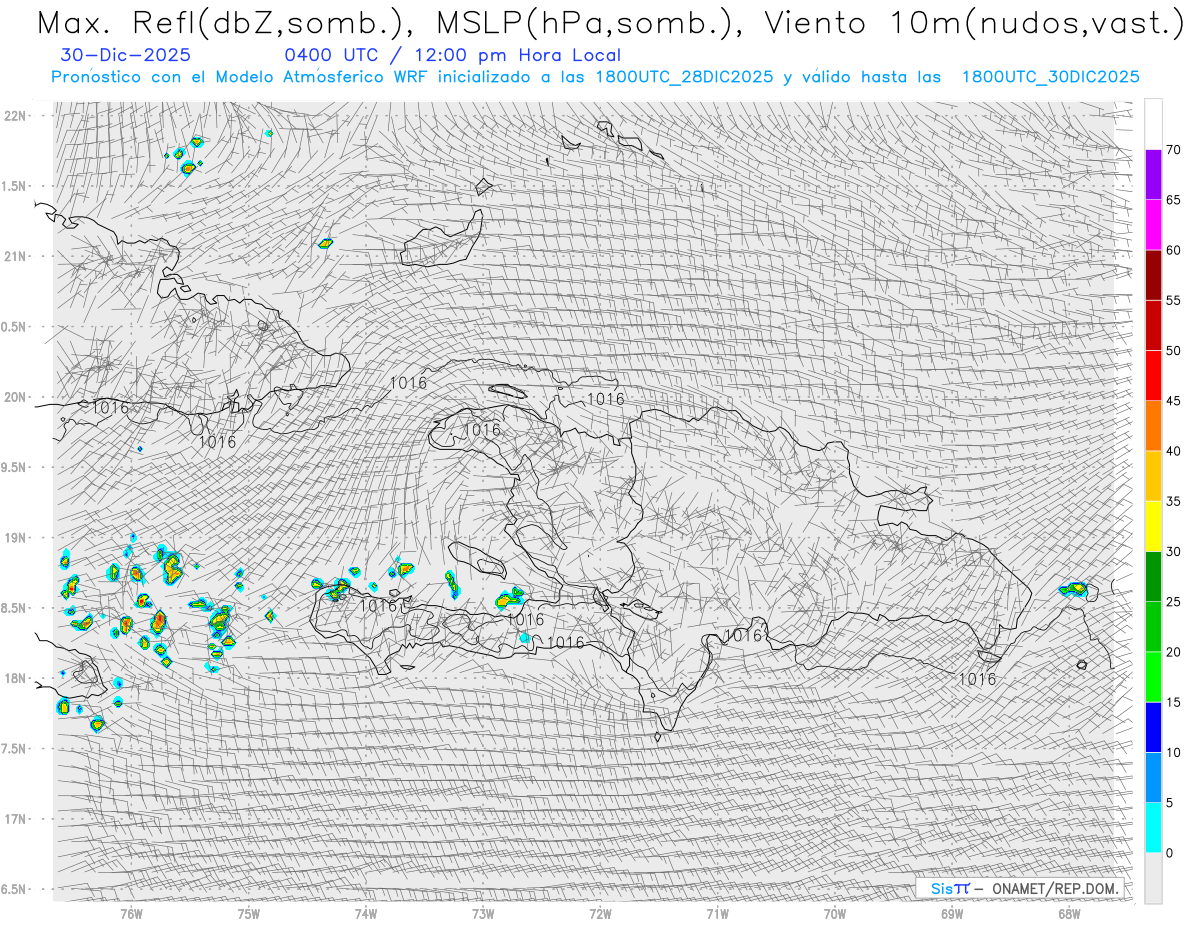Click the date "30-Dic-2025"
The image size is (1200, 927).
pyautogui.click(x=126, y=55)
